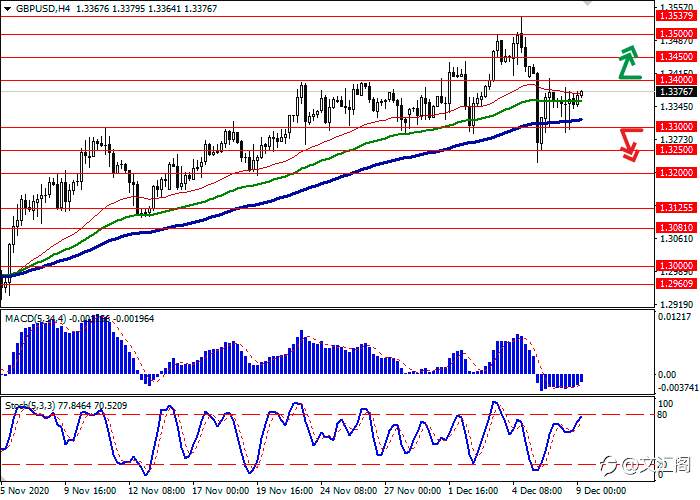Click the Stochastic 80 level label

(663, 415)
